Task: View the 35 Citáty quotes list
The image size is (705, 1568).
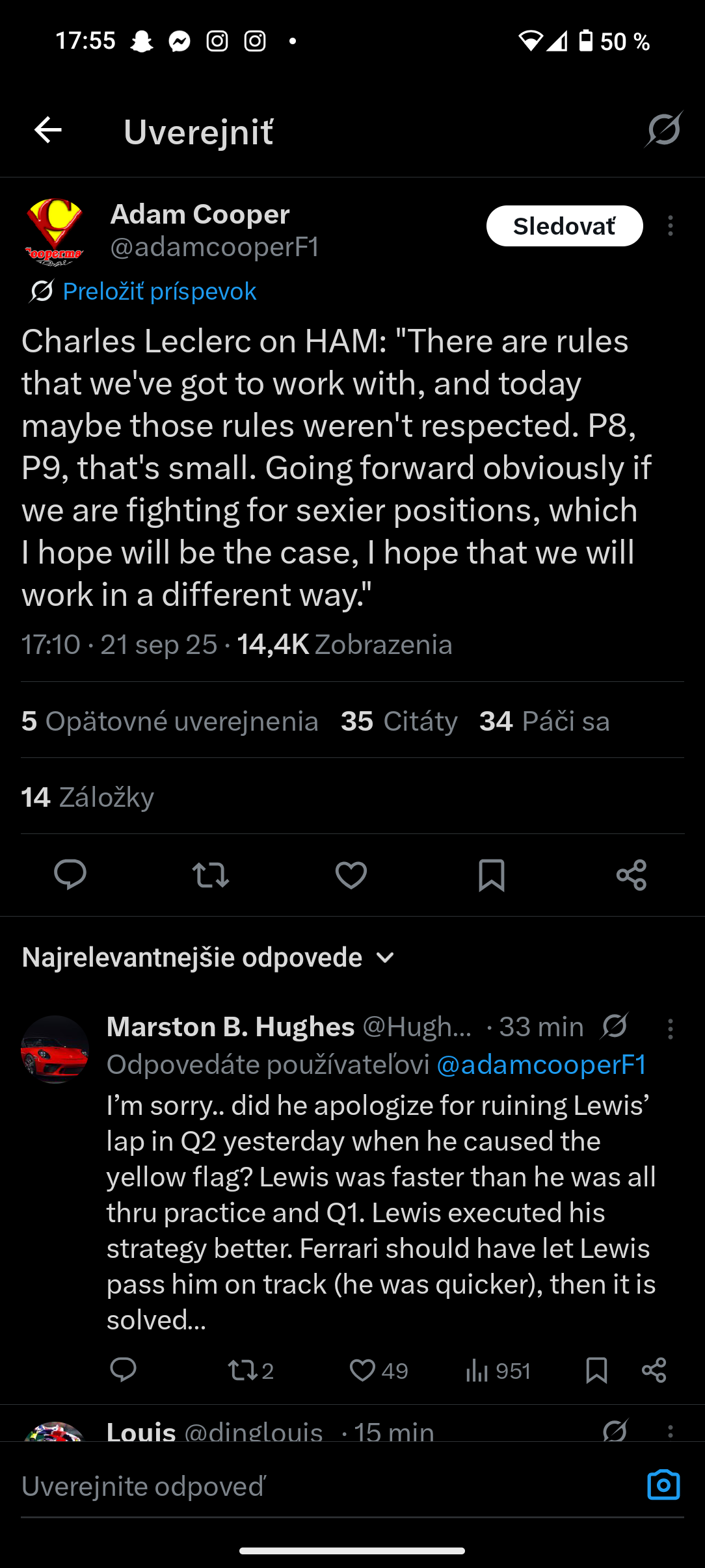Action: pyautogui.click(x=399, y=721)
